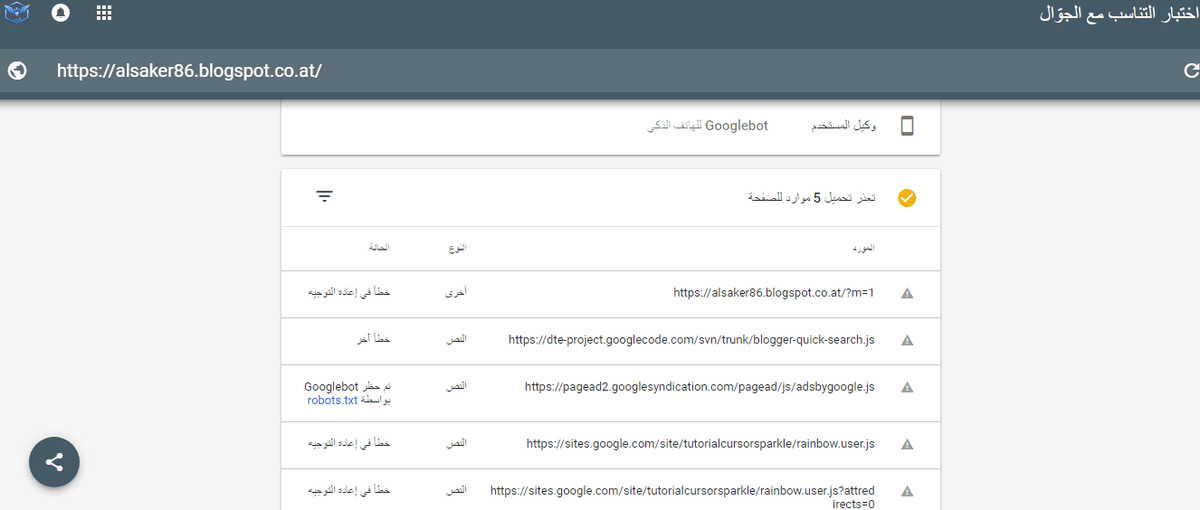The height and width of the screenshot is (510, 1200).
Task: Click the notifications bell icon
Action: (x=60, y=14)
